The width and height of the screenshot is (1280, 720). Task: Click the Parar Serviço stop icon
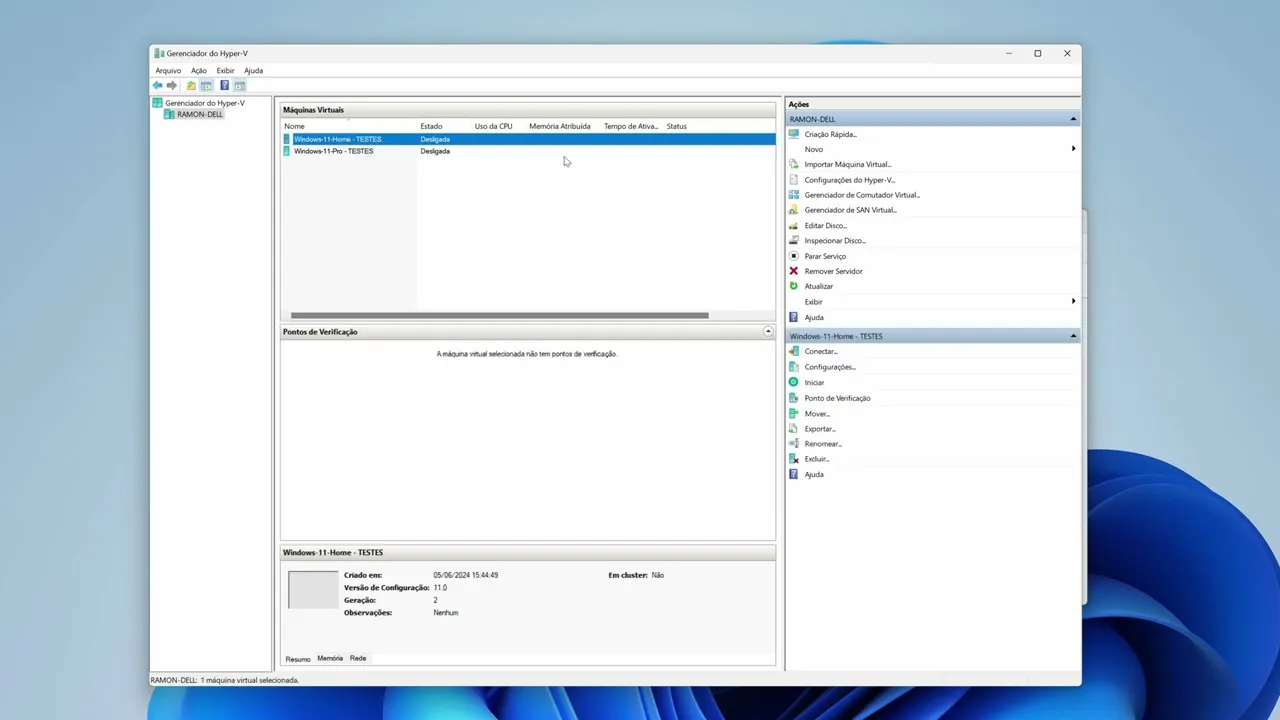(794, 256)
